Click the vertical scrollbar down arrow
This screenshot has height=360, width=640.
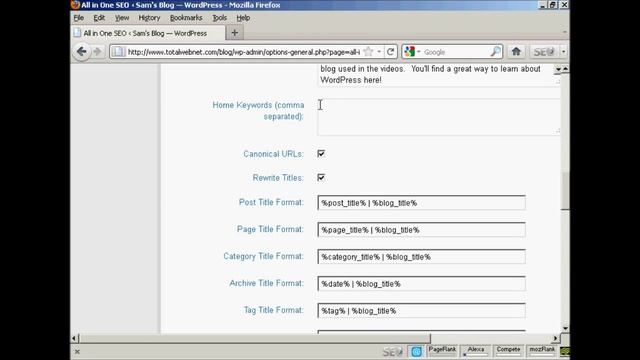point(565,329)
